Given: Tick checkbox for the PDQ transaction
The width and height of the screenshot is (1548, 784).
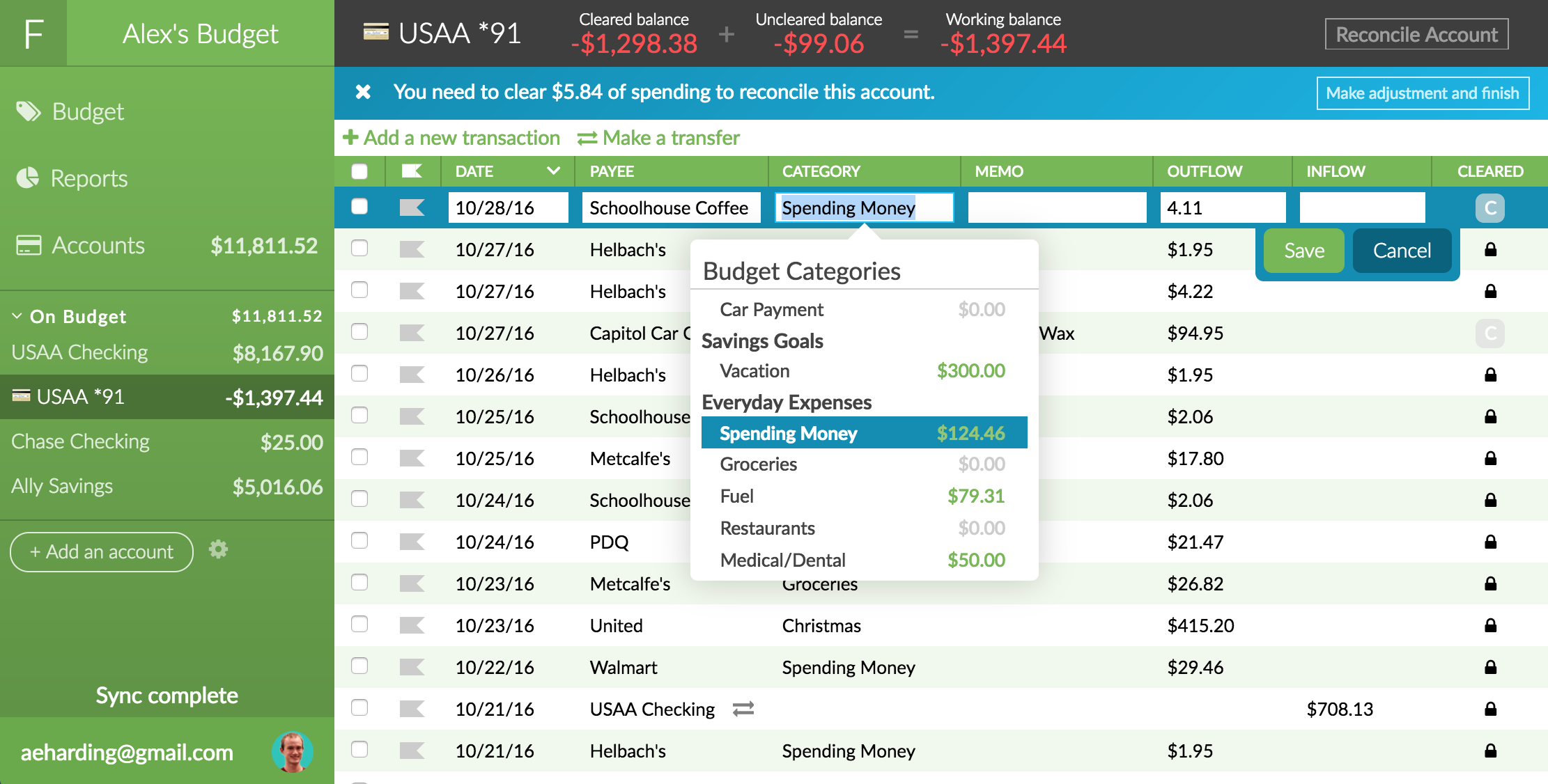Looking at the screenshot, I should tap(359, 540).
